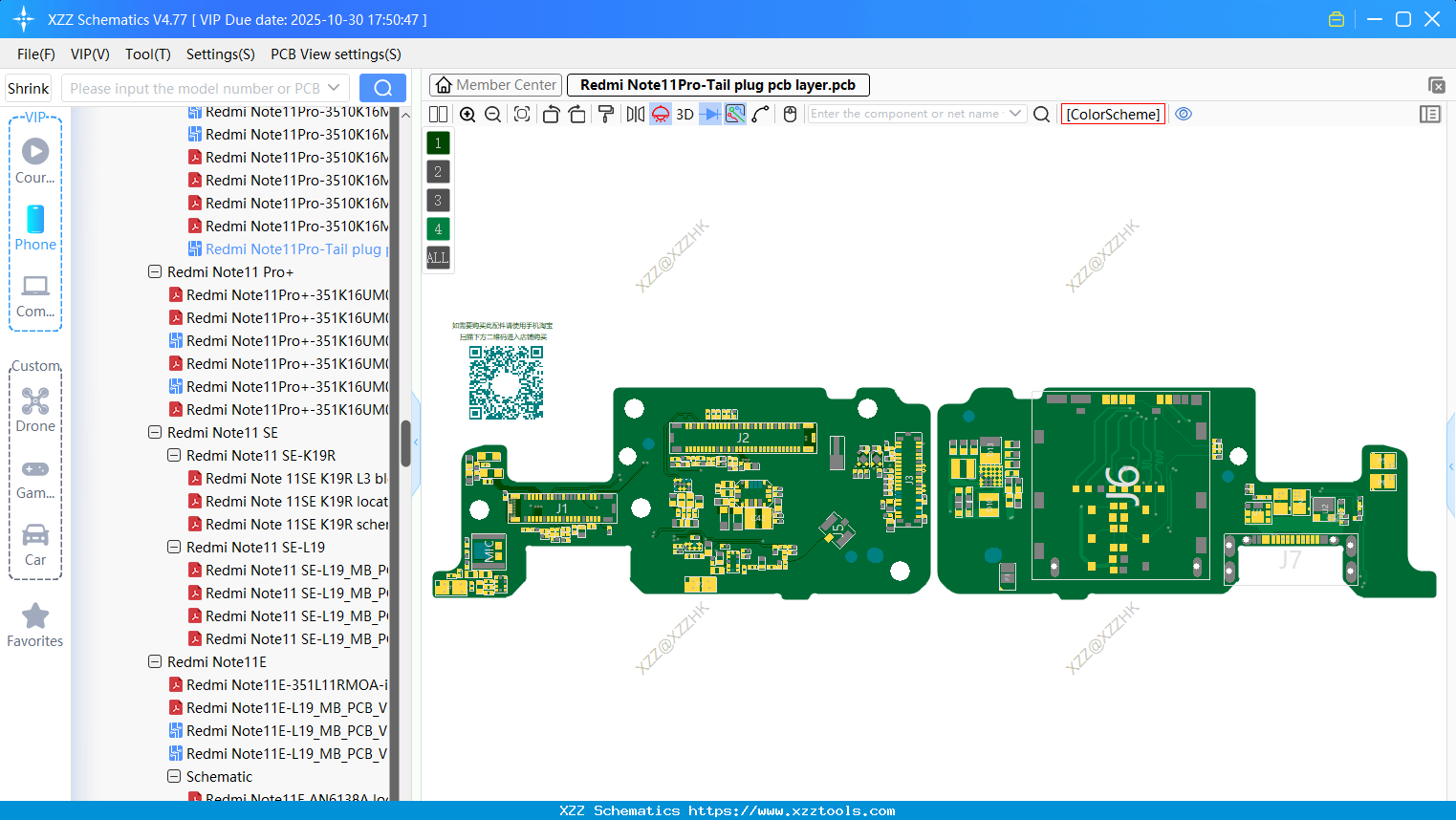Viewport: 1456px width, 820px height.
Task: Show PCB layer 3
Action: pos(438,201)
